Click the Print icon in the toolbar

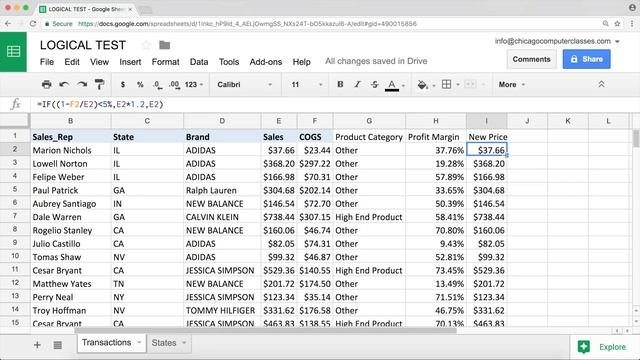click(47, 84)
